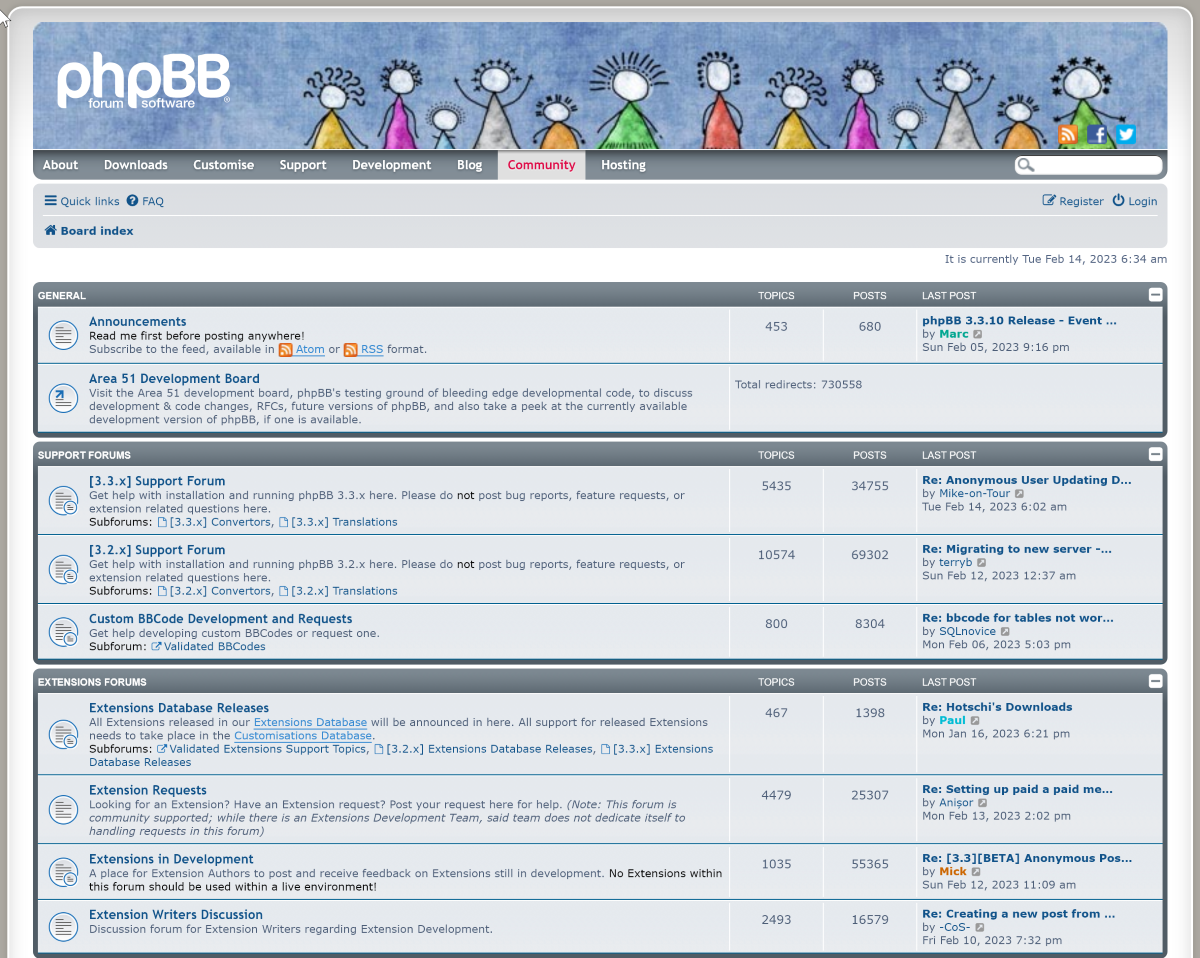The width and height of the screenshot is (1200, 958).
Task: Open last post 'phpBB 3.3.10 Release - Event …'
Action: click(x=1019, y=321)
